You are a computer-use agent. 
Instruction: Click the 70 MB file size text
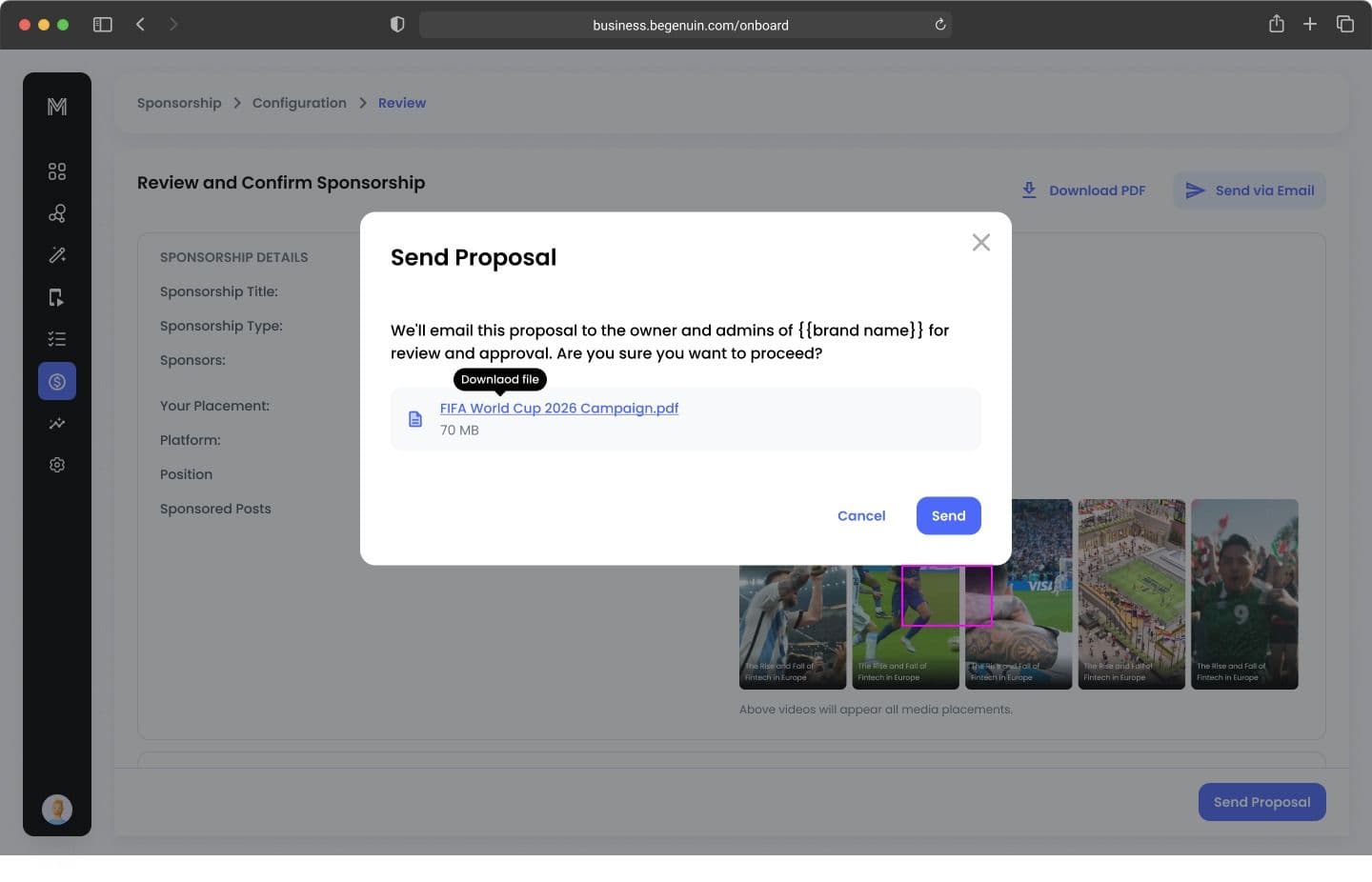pyautogui.click(x=459, y=431)
